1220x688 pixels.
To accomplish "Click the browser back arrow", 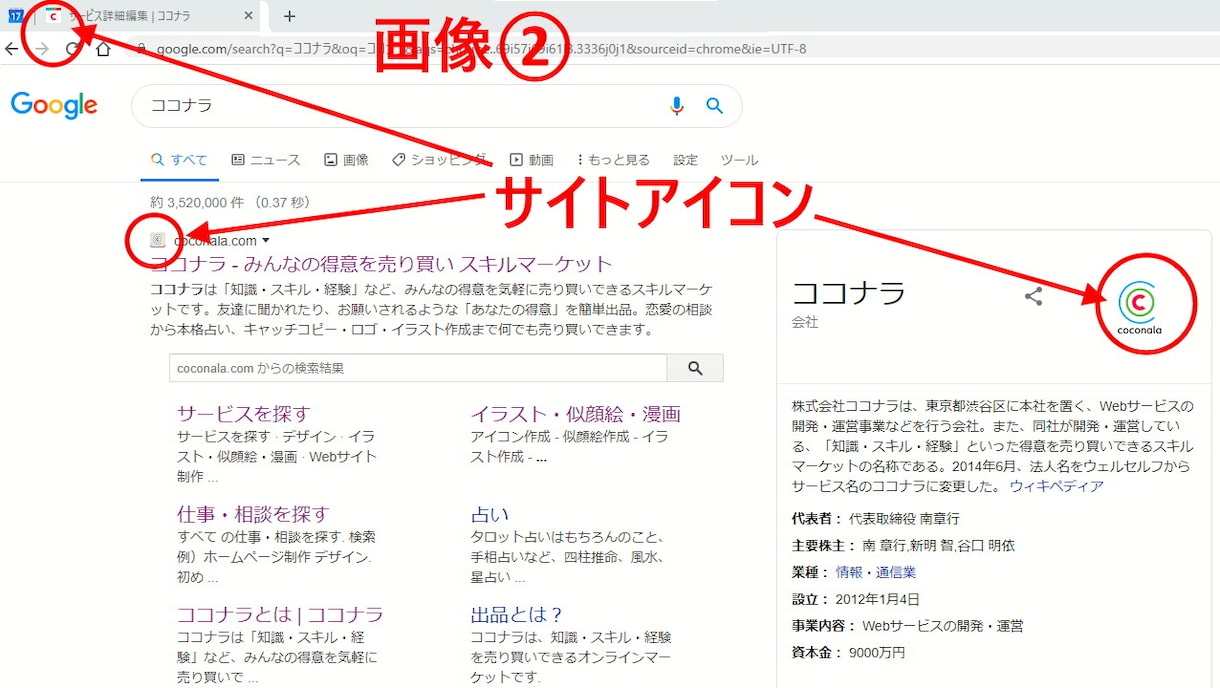I will pyautogui.click(x=11, y=49).
